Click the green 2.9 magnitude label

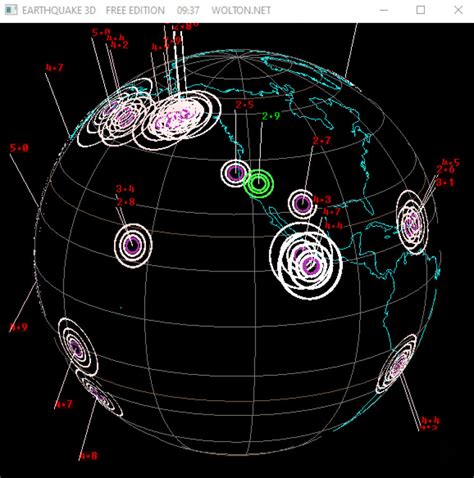click(x=271, y=116)
